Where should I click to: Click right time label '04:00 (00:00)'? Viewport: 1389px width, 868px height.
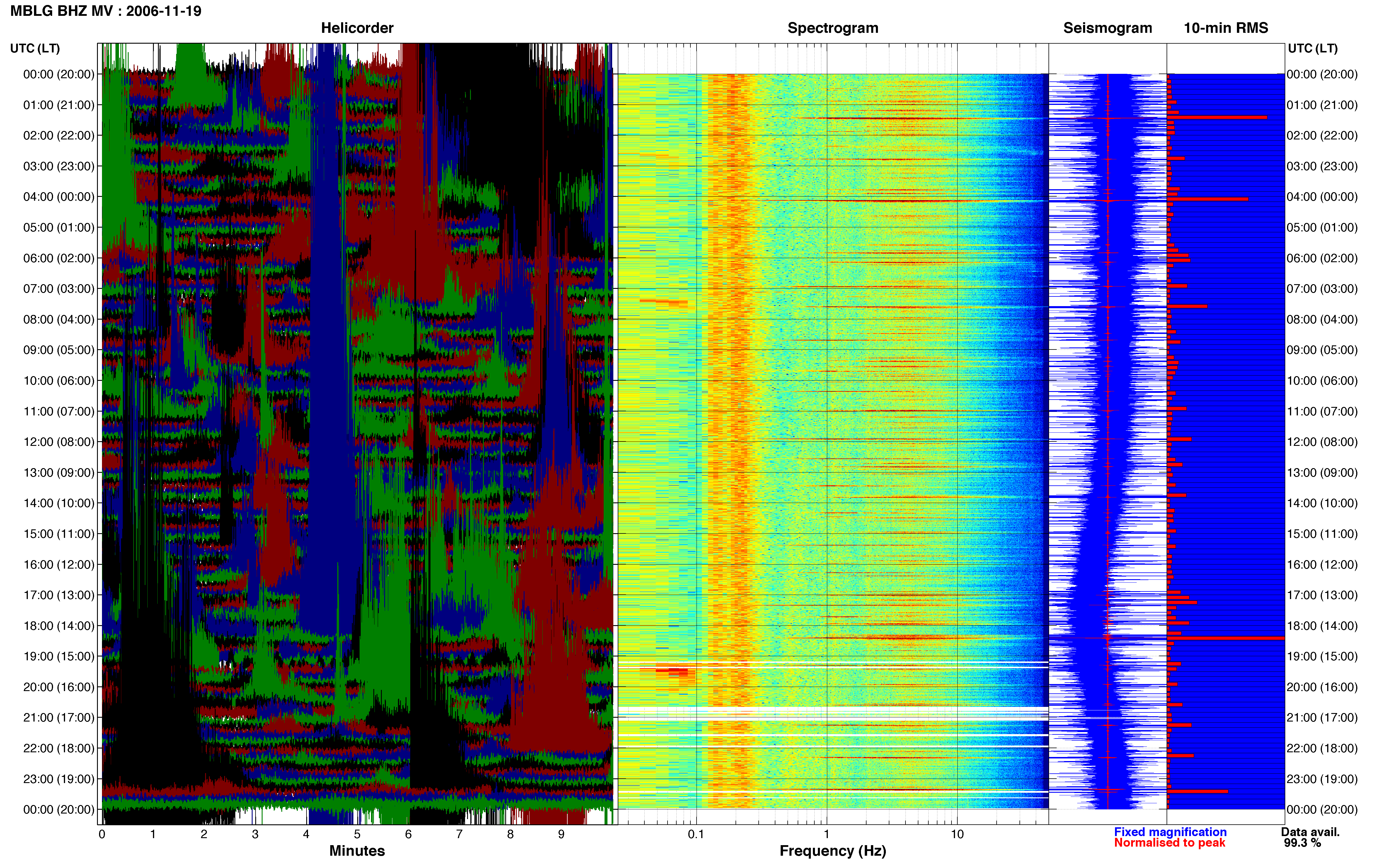(x=1322, y=197)
